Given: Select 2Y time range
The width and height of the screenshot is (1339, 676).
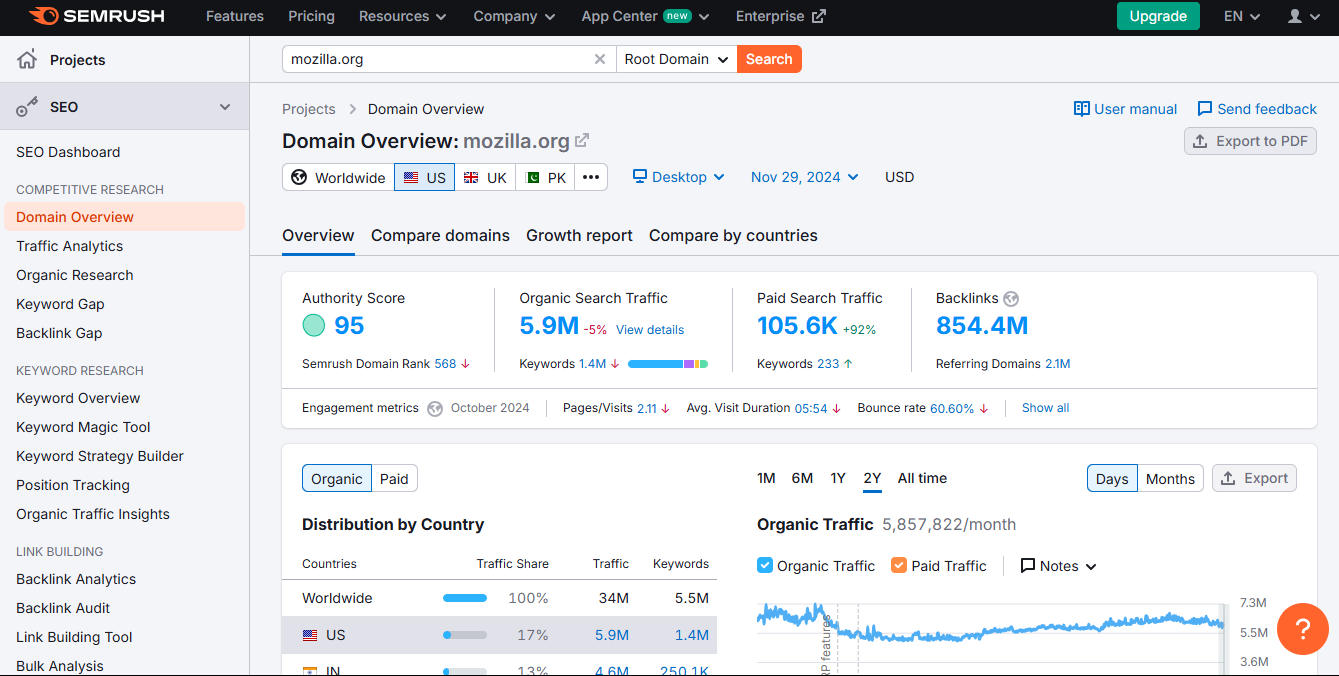Looking at the screenshot, I should 872,478.
